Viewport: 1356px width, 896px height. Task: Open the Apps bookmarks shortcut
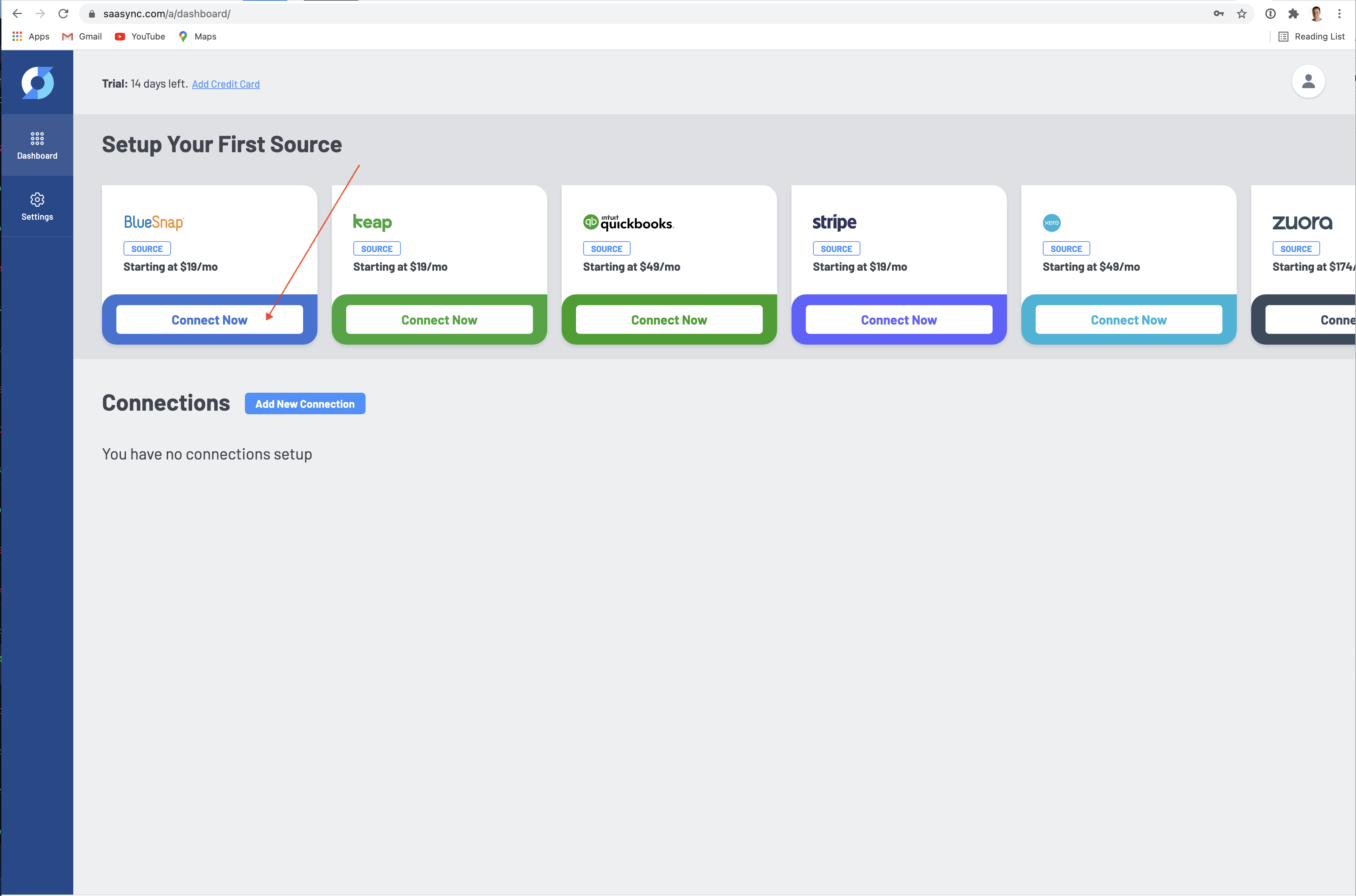pyautogui.click(x=31, y=37)
